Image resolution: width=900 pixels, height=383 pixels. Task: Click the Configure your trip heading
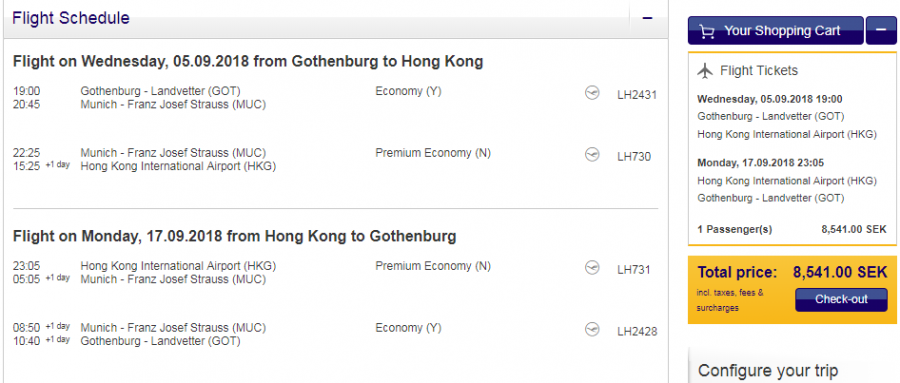(x=768, y=370)
